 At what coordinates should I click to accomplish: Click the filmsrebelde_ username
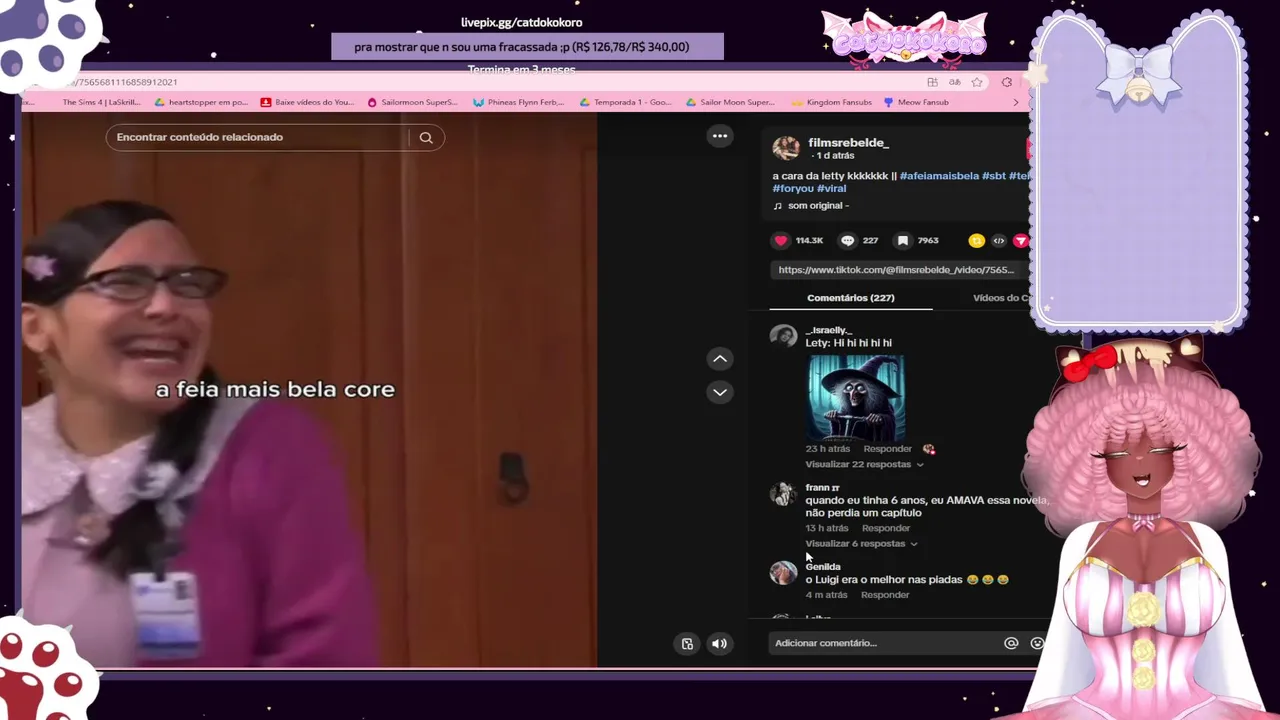[x=848, y=143]
